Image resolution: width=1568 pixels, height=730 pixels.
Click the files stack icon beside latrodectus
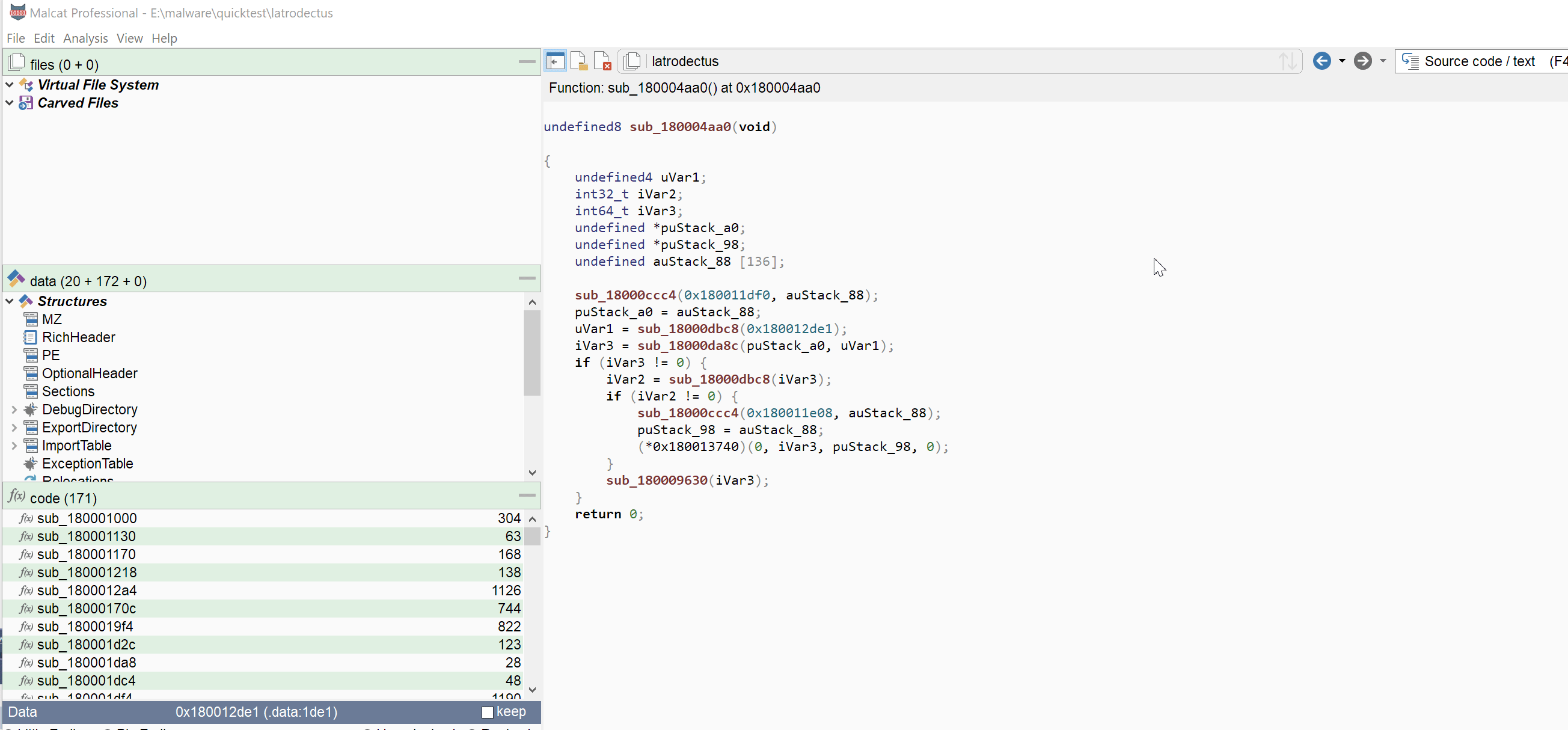coord(632,61)
